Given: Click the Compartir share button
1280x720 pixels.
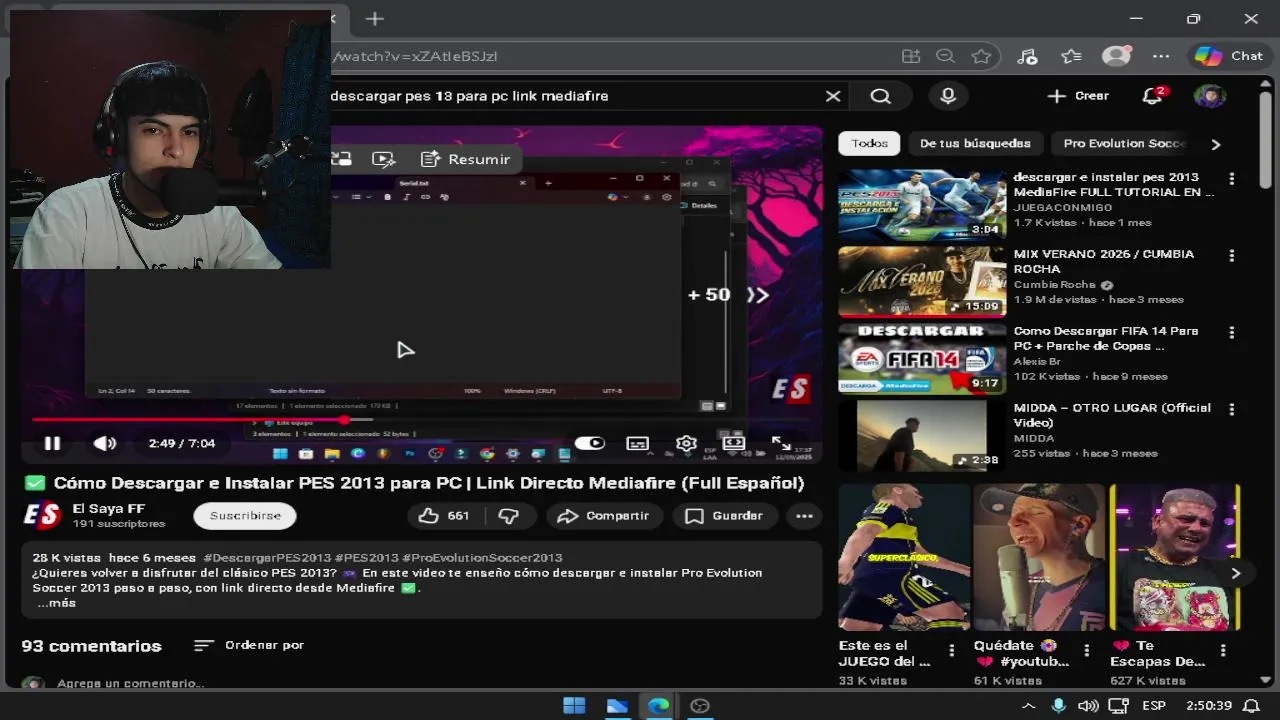Looking at the screenshot, I should click(x=603, y=516).
